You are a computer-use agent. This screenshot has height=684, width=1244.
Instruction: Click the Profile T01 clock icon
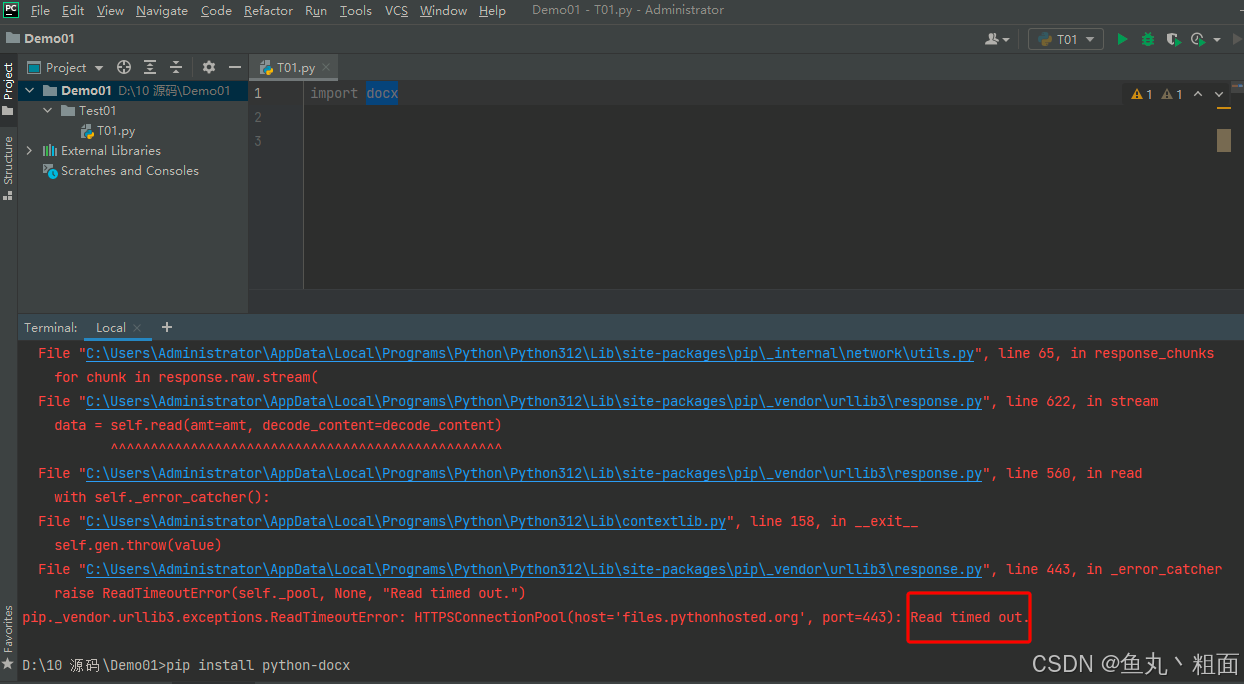point(1198,39)
